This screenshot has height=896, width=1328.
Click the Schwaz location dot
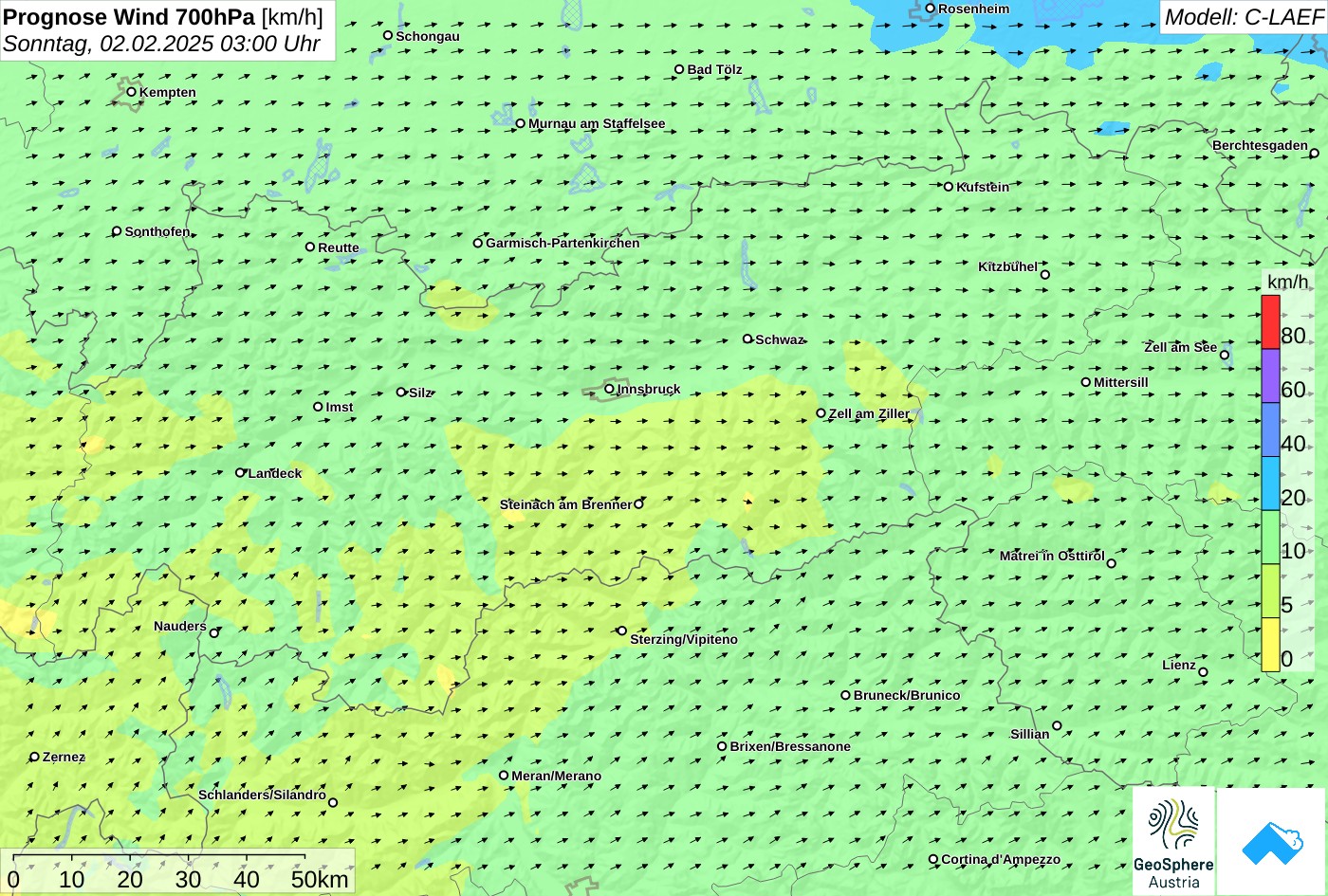pos(747,338)
